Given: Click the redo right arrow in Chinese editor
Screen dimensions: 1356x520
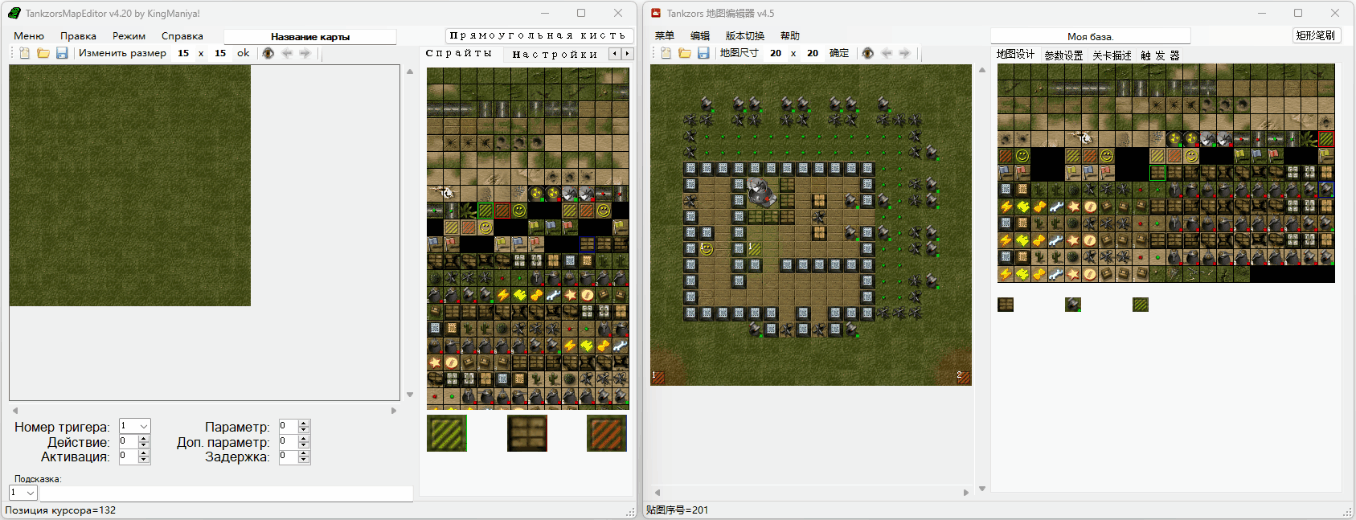Looking at the screenshot, I should pyautogui.click(x=905, y=53).
